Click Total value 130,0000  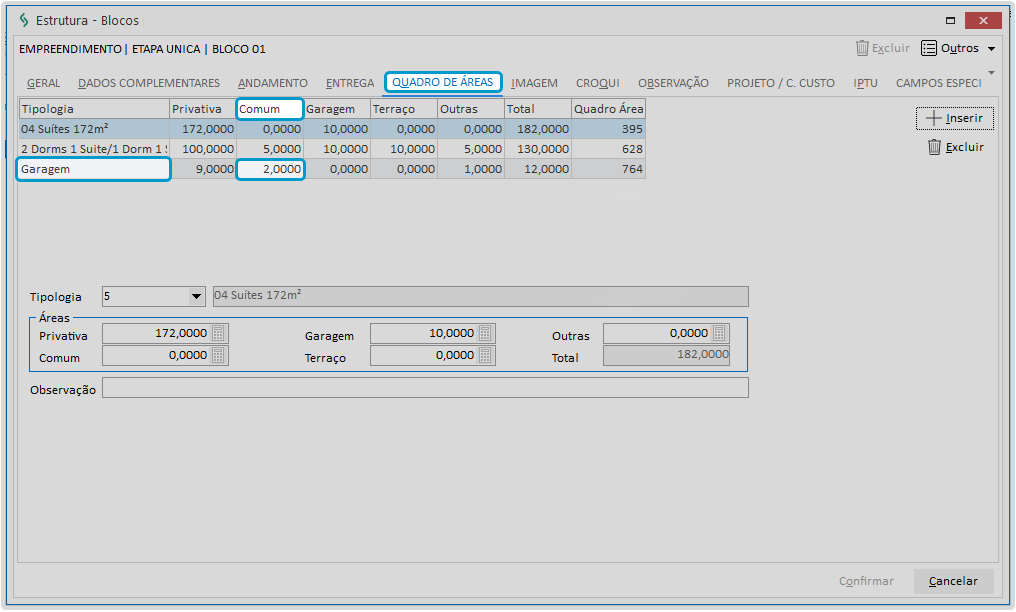pos(538,149)
